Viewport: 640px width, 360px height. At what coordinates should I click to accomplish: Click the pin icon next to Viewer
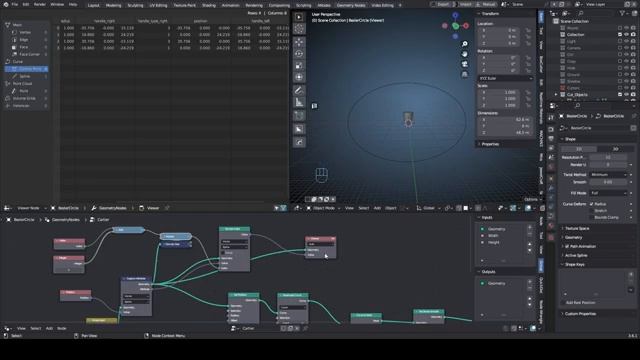click(x=167, y=208)
